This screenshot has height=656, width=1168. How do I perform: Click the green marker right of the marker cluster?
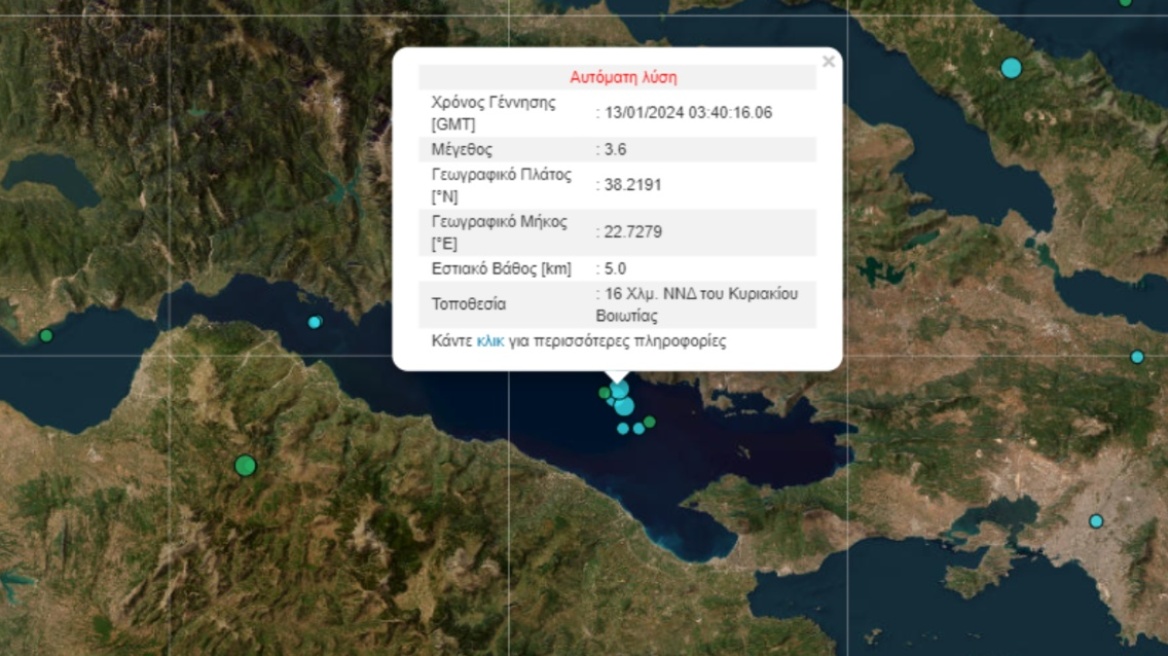pos(650,422)
